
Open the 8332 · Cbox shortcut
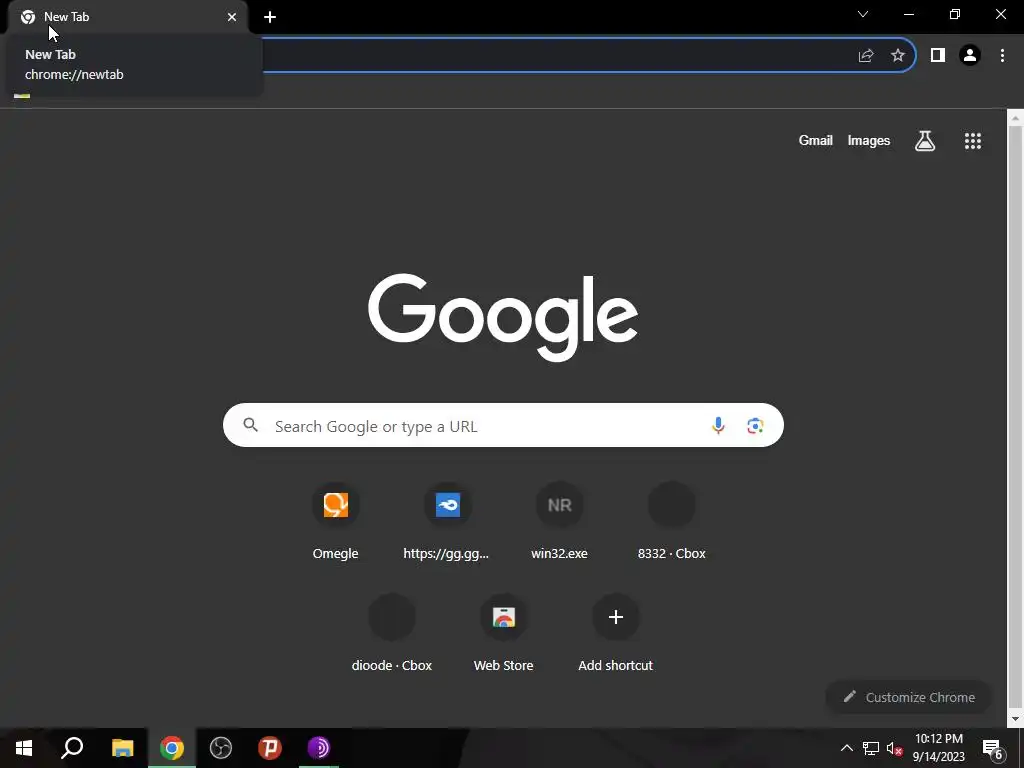671,522
